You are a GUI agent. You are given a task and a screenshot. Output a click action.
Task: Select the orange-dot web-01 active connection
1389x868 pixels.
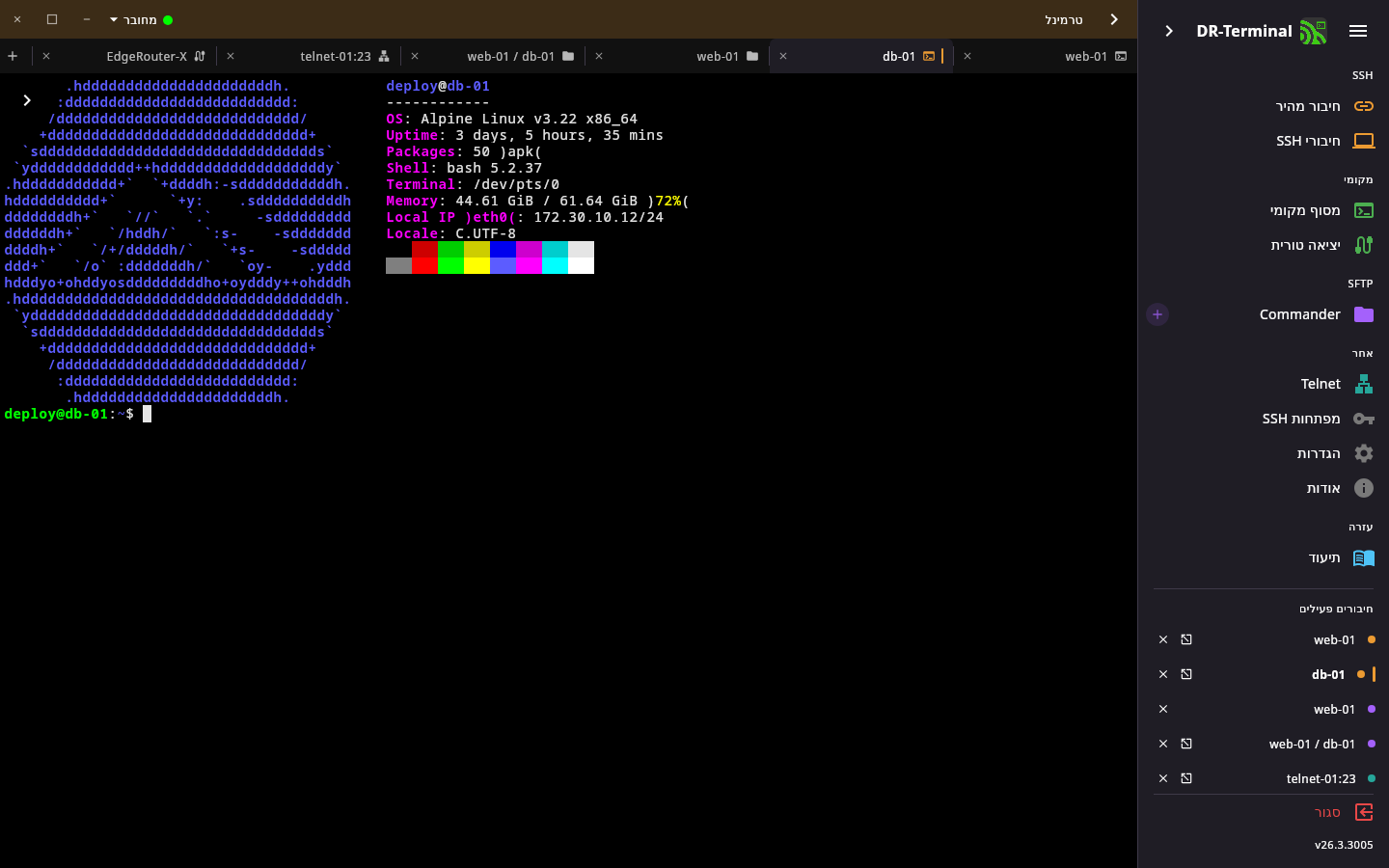click(1334, 639)
